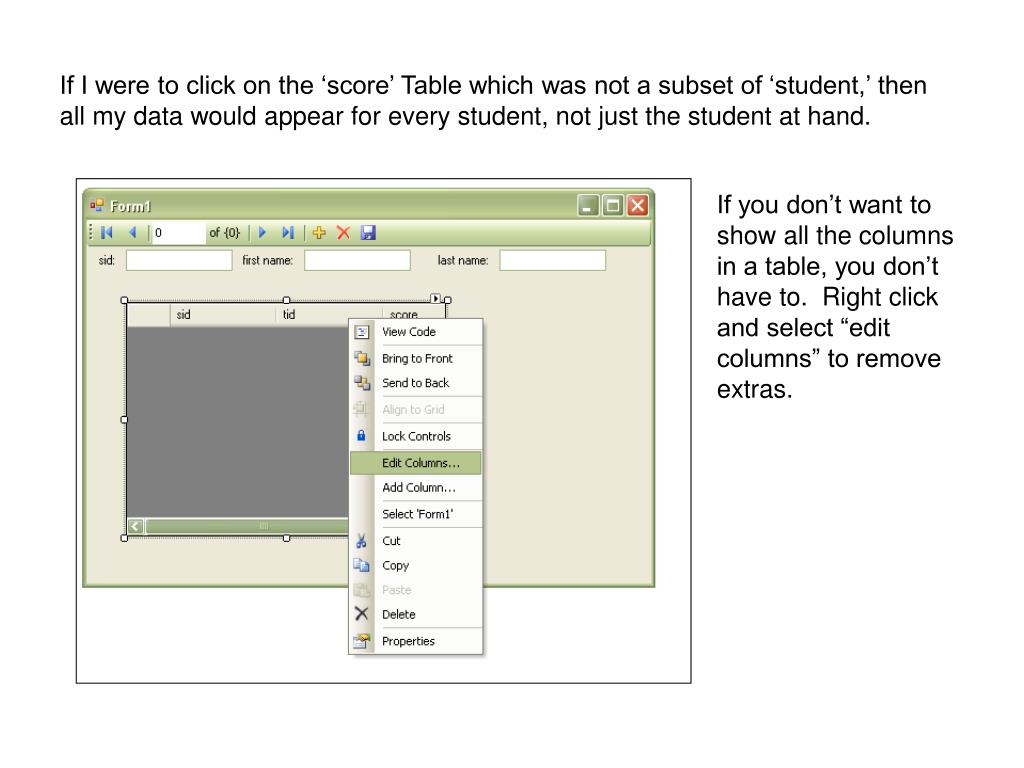Click the last name text field
The height and width of the screenshot is (768, 1024).
(x=552, y=260)
